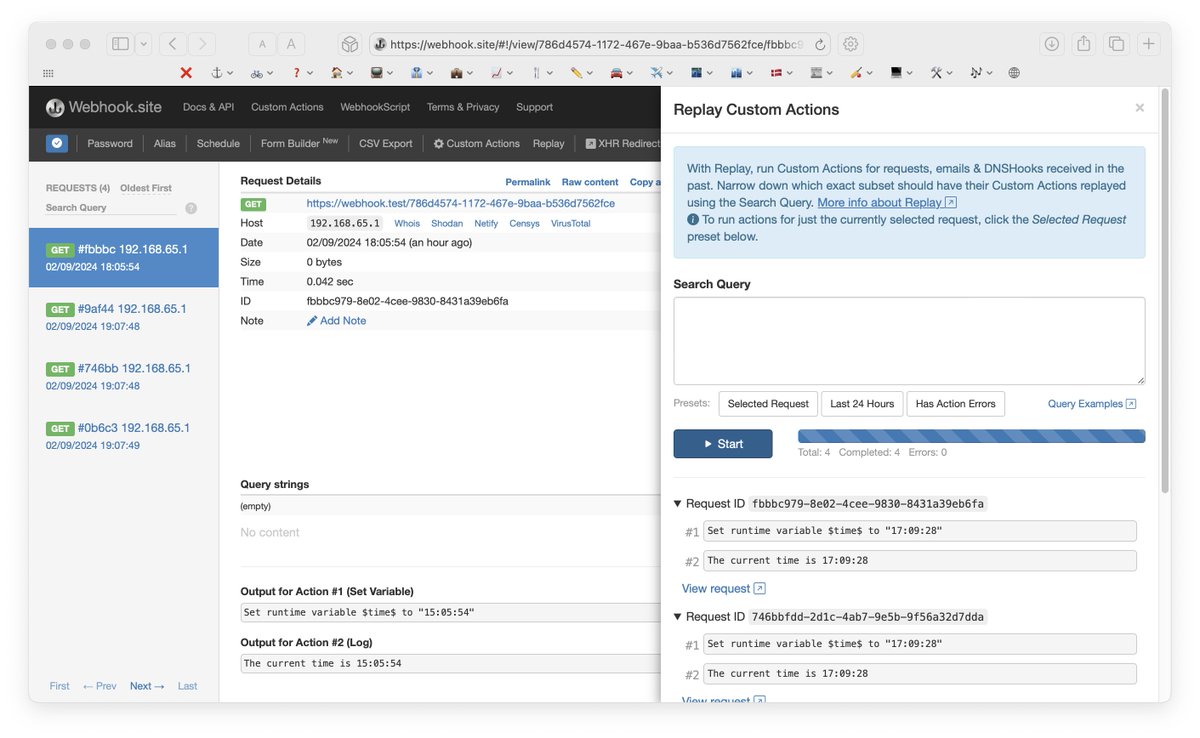Toggle the Oldest First sort order

coord(146,188)
